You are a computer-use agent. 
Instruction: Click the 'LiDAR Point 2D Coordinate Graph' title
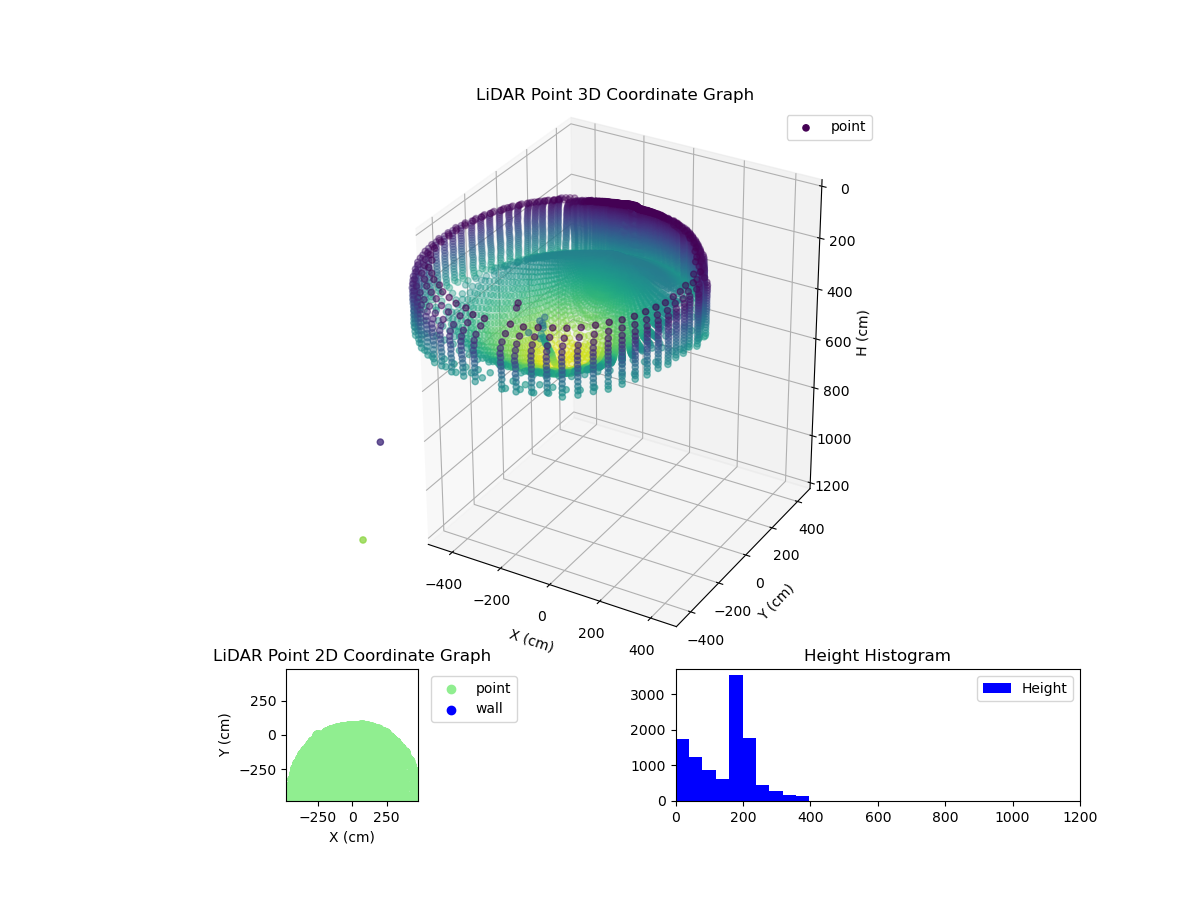[x=352, y=656]
